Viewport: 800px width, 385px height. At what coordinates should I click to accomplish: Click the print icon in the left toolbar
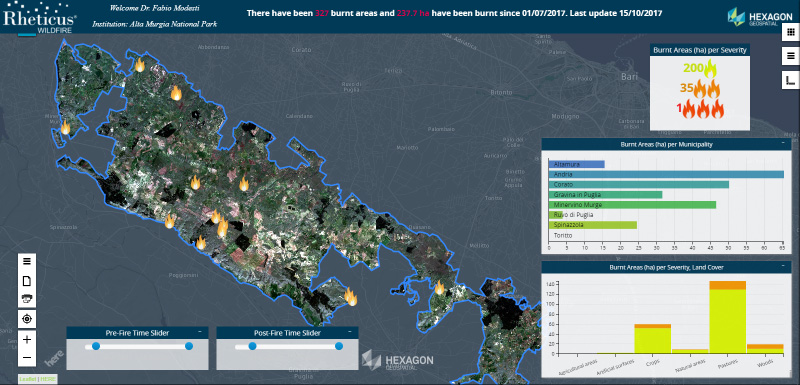(27, 299)
